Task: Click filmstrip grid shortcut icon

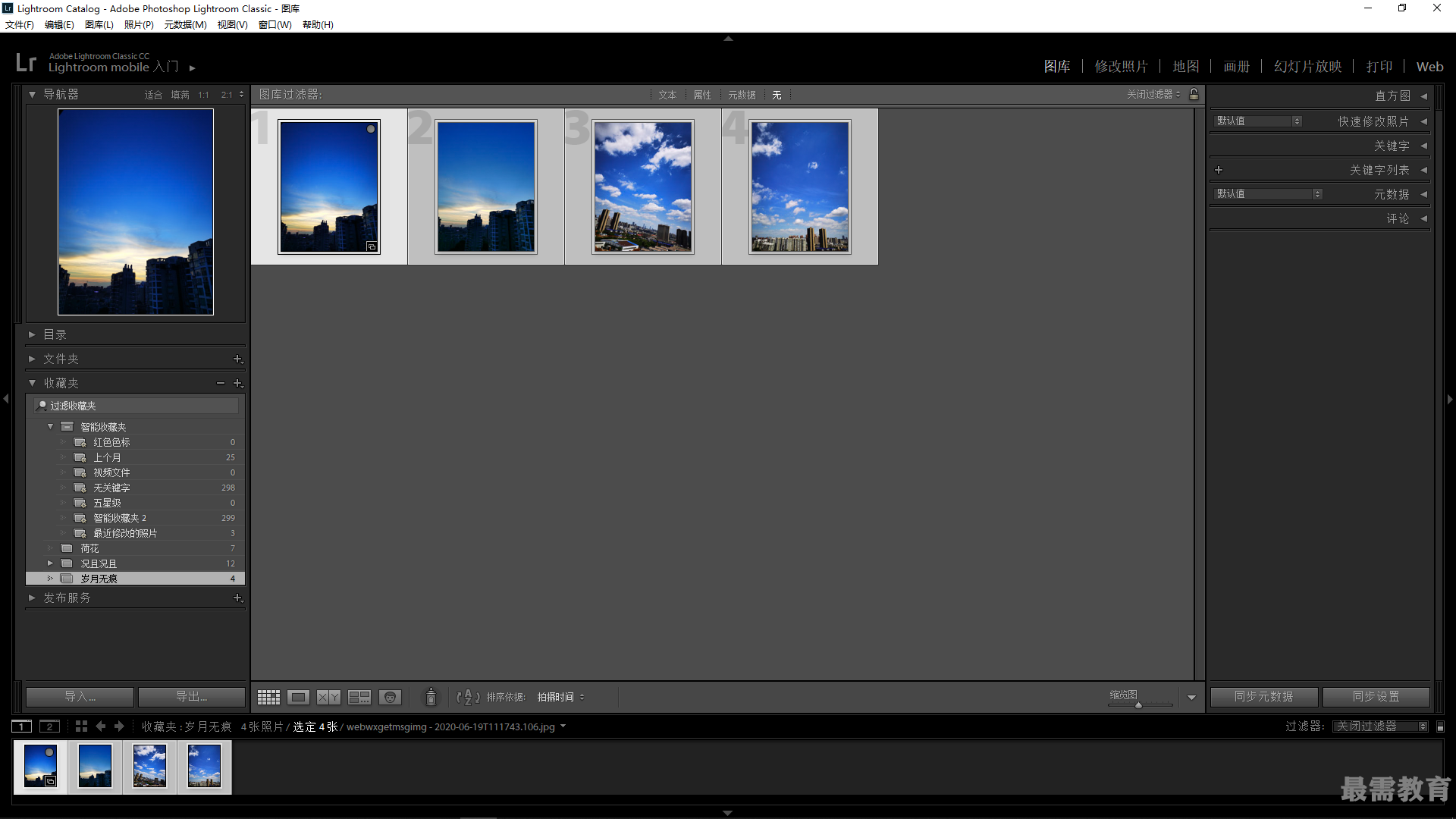Action: [81, 726]
